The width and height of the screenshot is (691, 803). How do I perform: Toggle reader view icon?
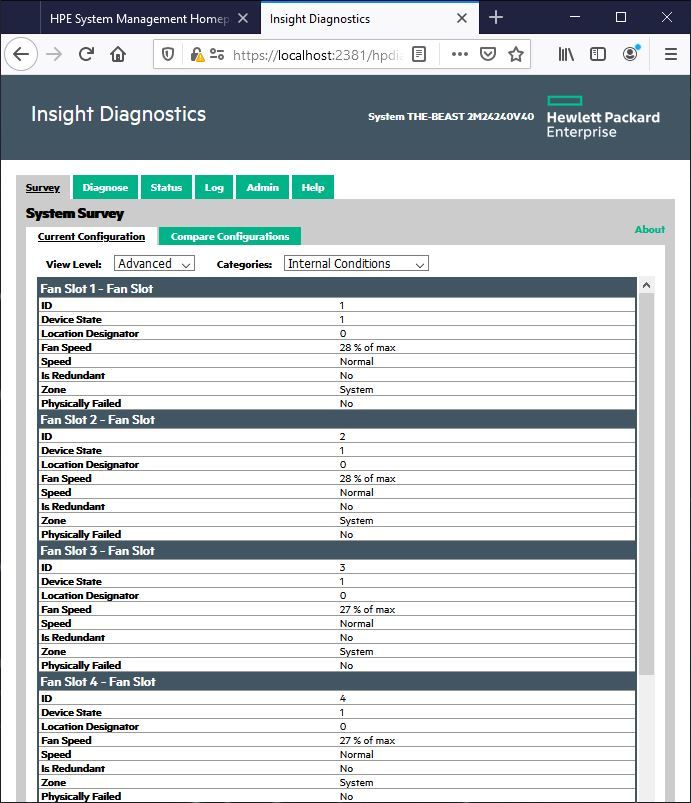419,54
